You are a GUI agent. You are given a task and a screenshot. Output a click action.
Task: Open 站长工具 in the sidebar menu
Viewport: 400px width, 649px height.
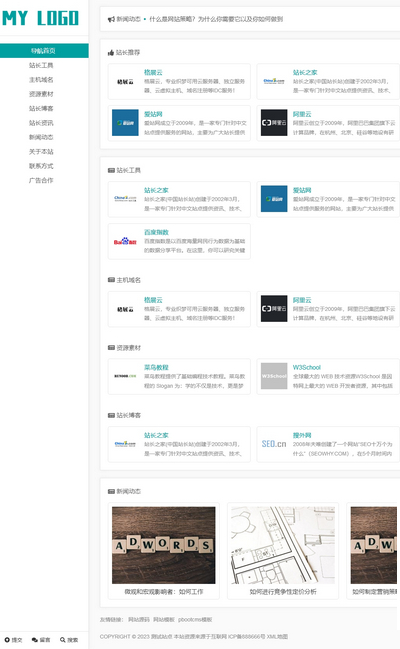pyautogui.click(x=41, y=65)
